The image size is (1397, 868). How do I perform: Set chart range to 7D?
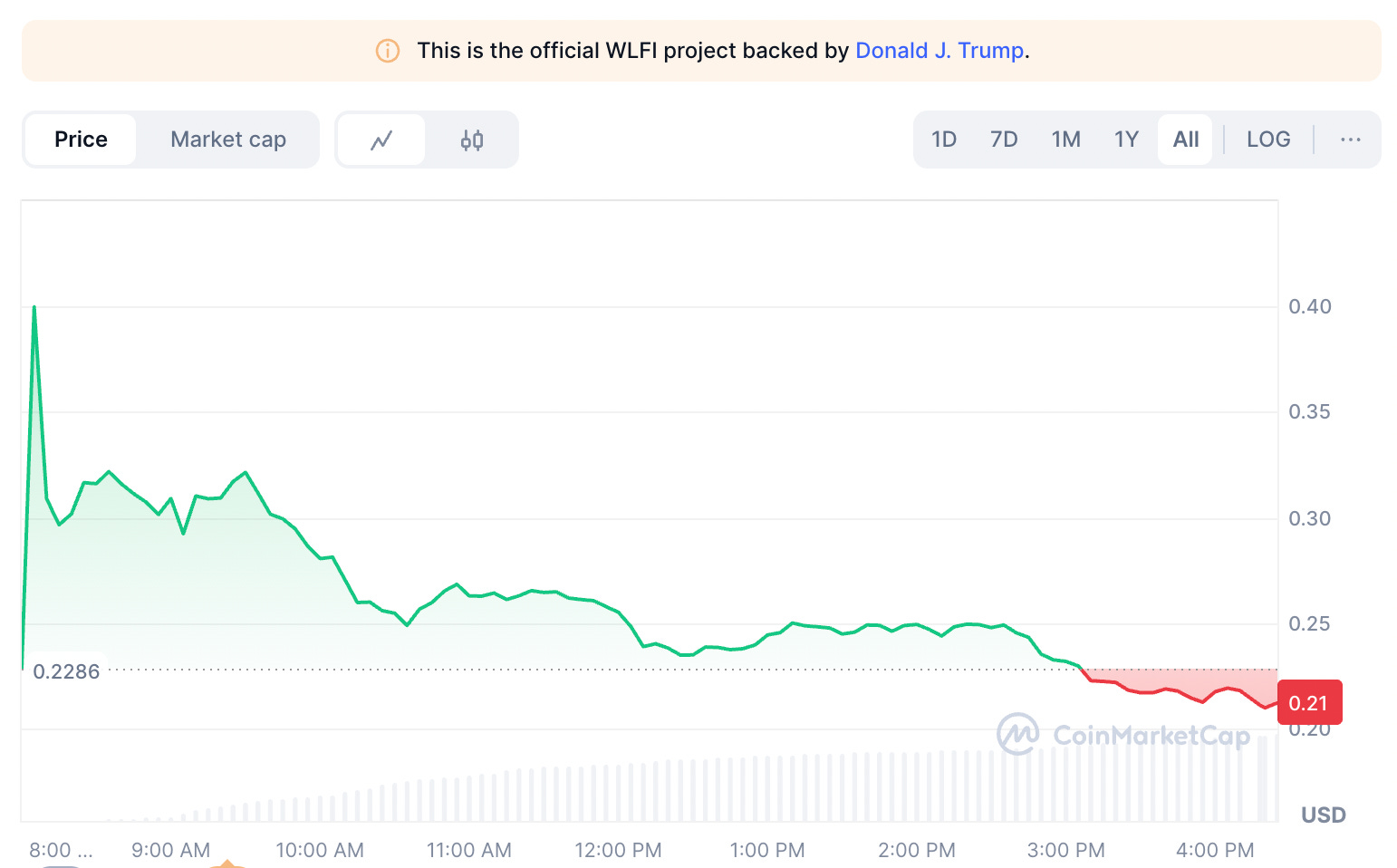pos(1004,140)
